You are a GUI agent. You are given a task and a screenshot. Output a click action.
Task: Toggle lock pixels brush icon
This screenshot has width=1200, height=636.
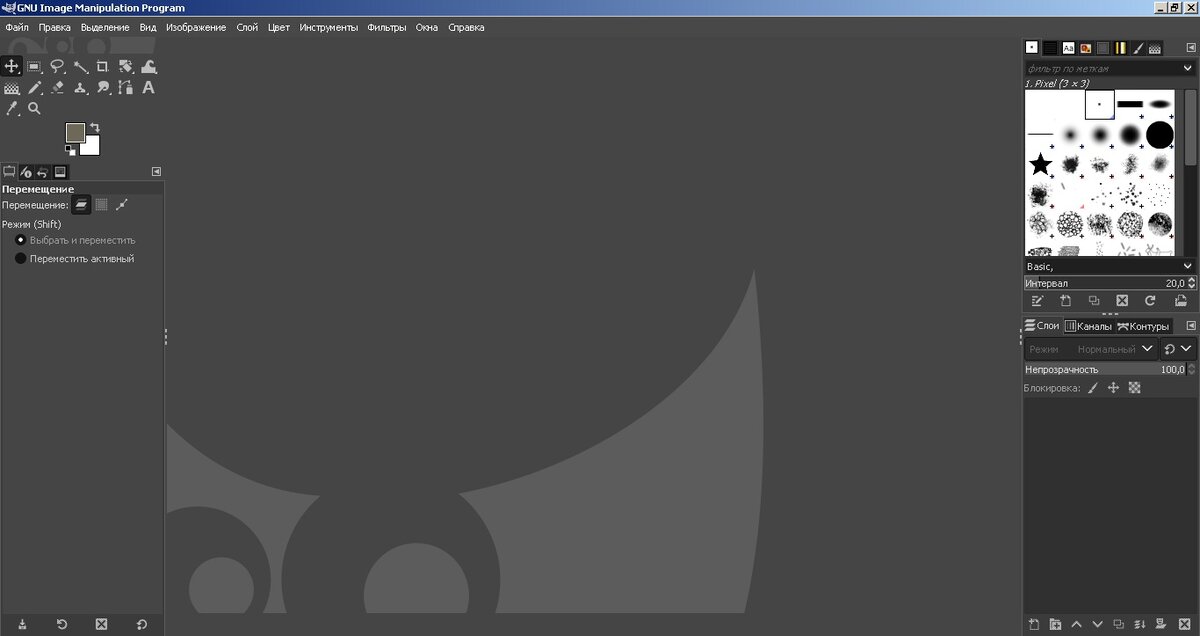click(1093, 387)
